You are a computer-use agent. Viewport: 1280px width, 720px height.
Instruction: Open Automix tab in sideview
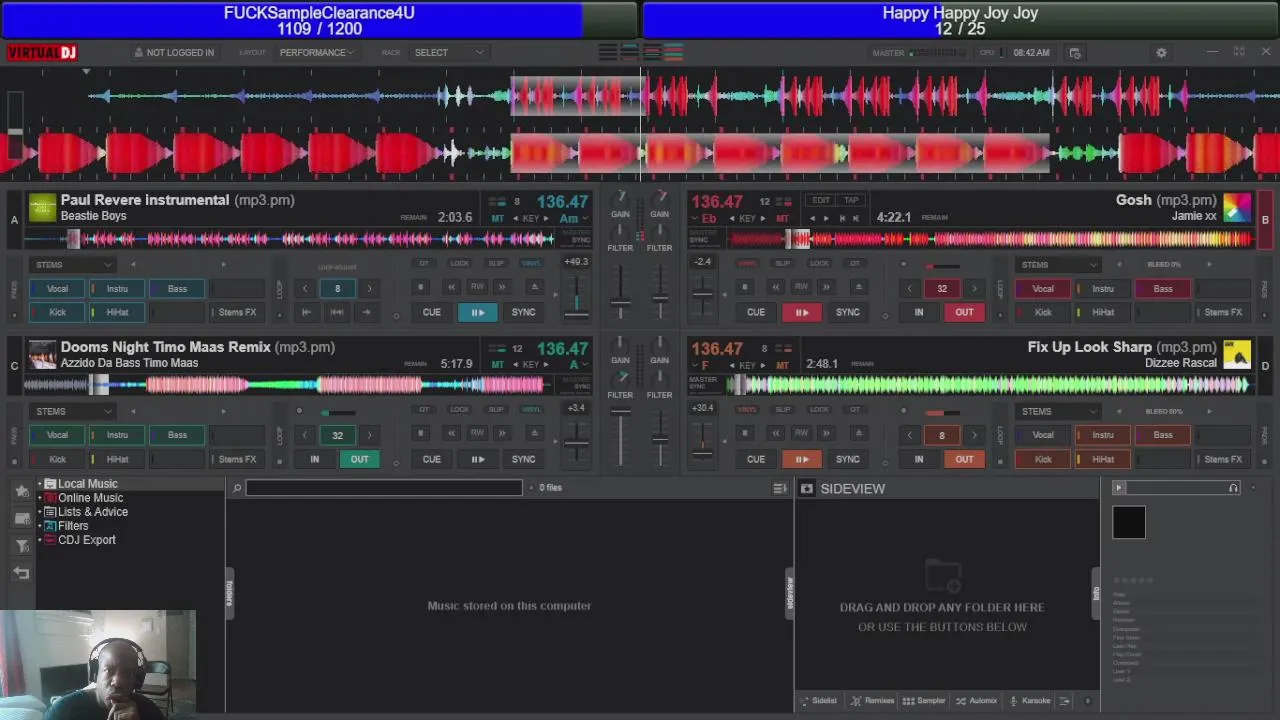977,701
